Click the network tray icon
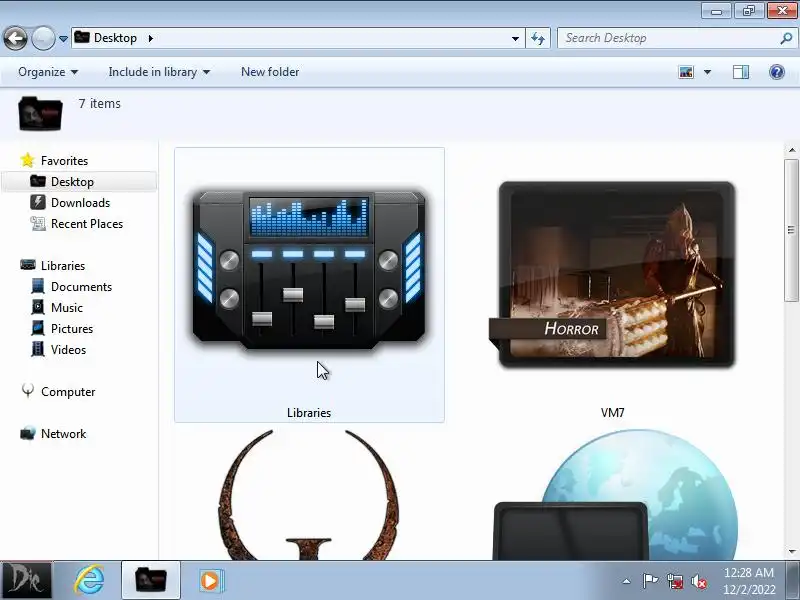This screenshot has width=800, height=600. [x=674, y=581]
